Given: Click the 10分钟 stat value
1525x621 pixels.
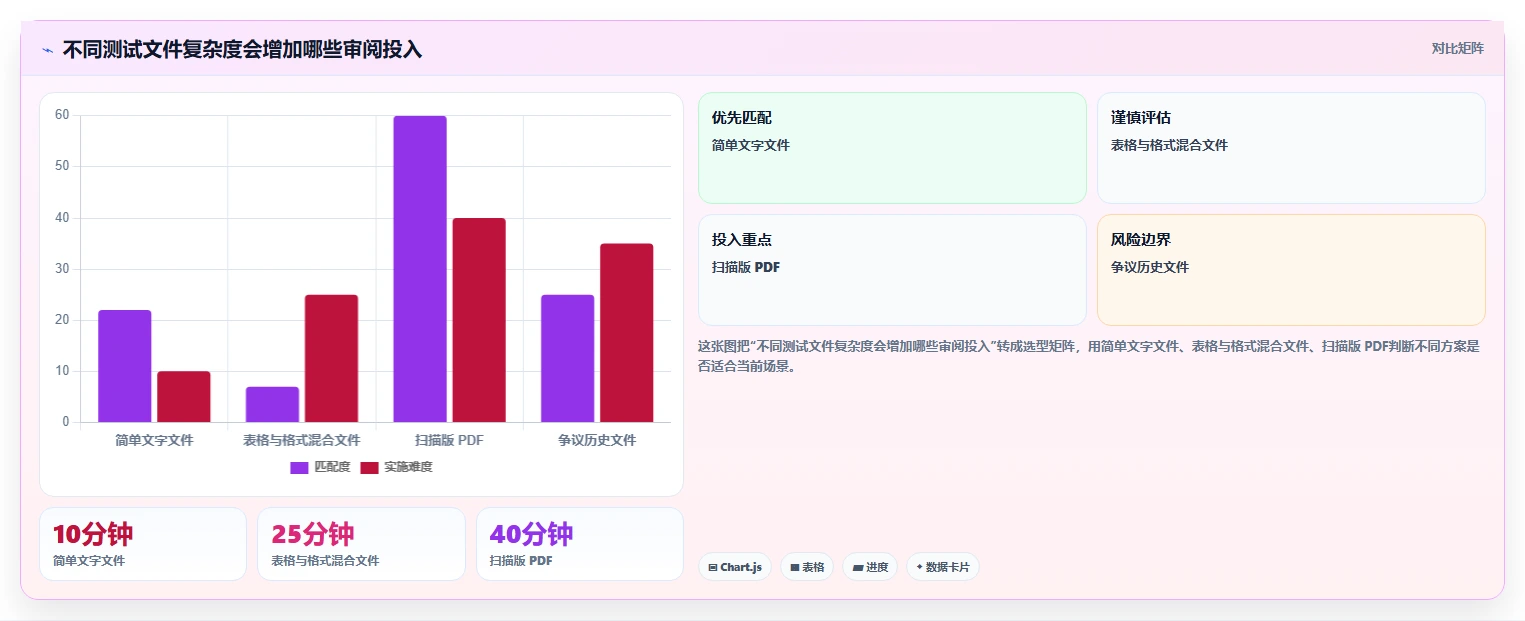Looking at the screenshot, I should pos(93,534).
